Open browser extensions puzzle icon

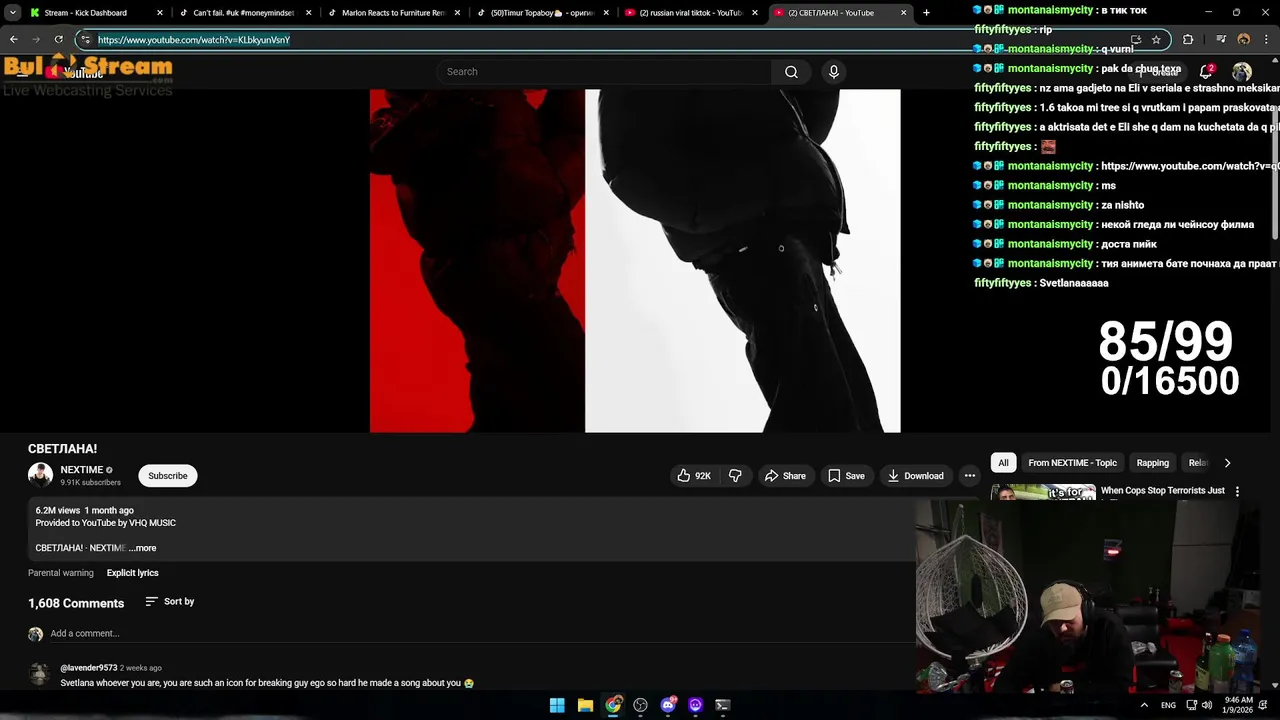point(1188,40)
